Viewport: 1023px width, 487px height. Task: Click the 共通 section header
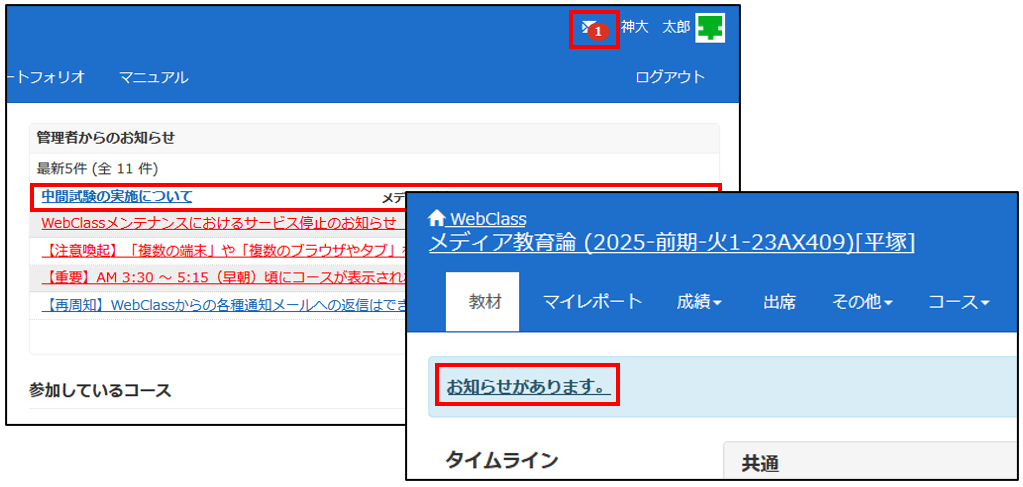[x=761, y=463]
